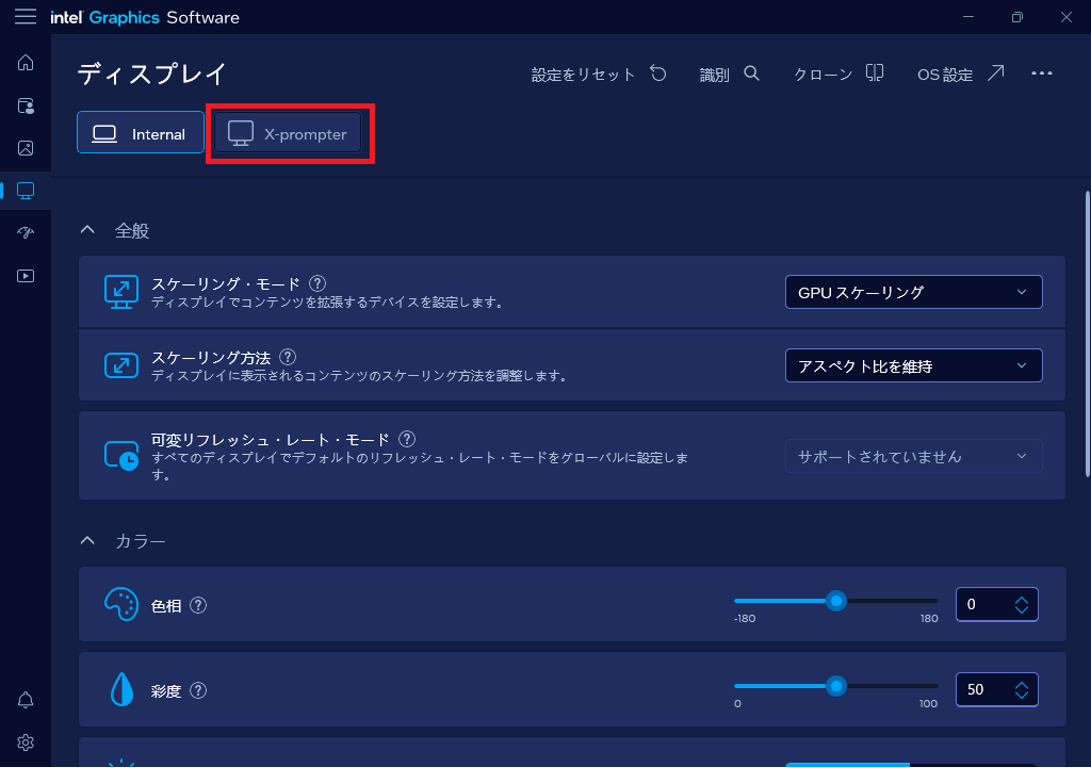Screen dimensions: 1091x768
Task: Click help icon beside 彩度
Action: (198, 691)
